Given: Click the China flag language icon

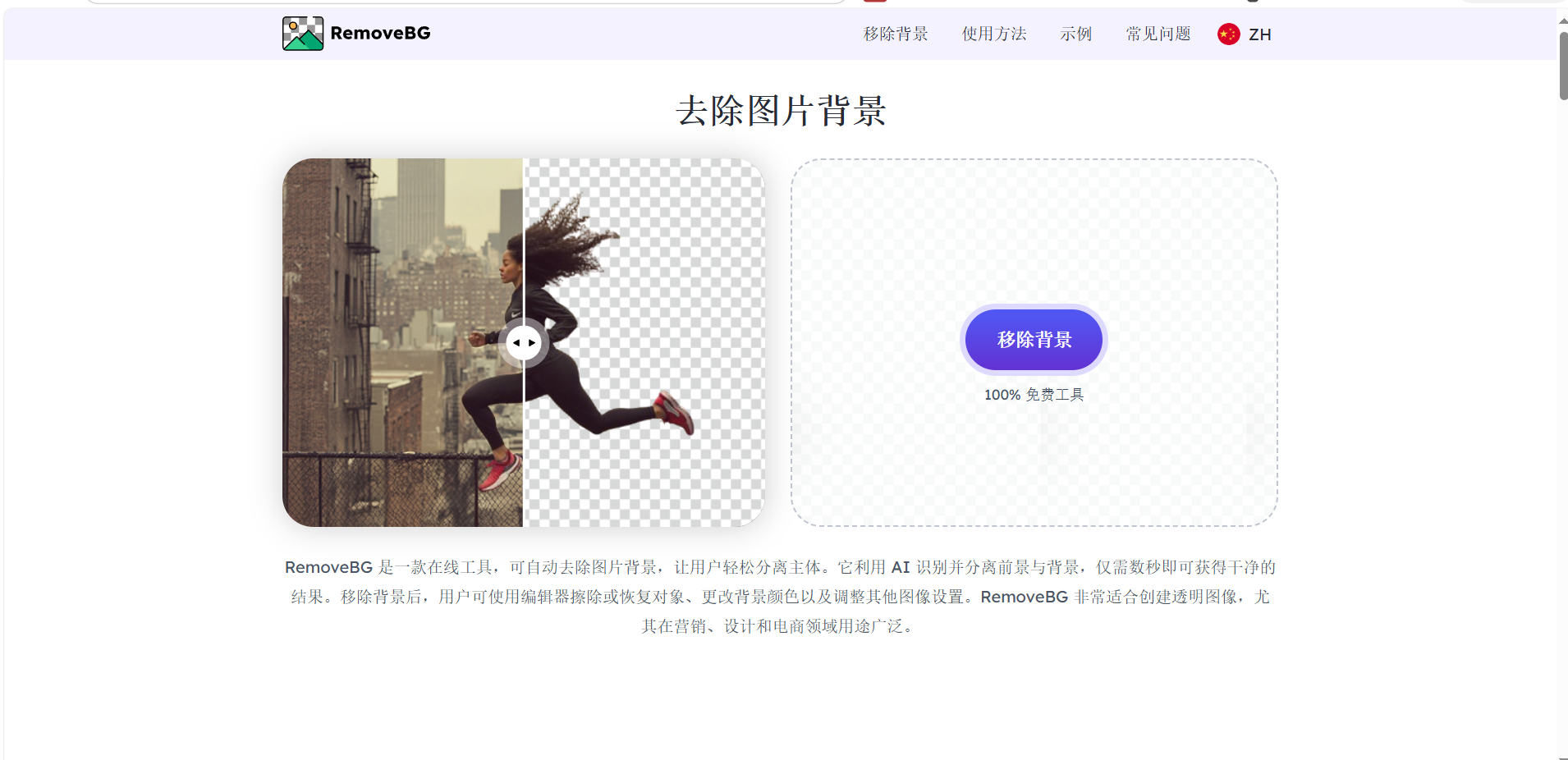Looking at the screenshot, I should [1228, 34].
